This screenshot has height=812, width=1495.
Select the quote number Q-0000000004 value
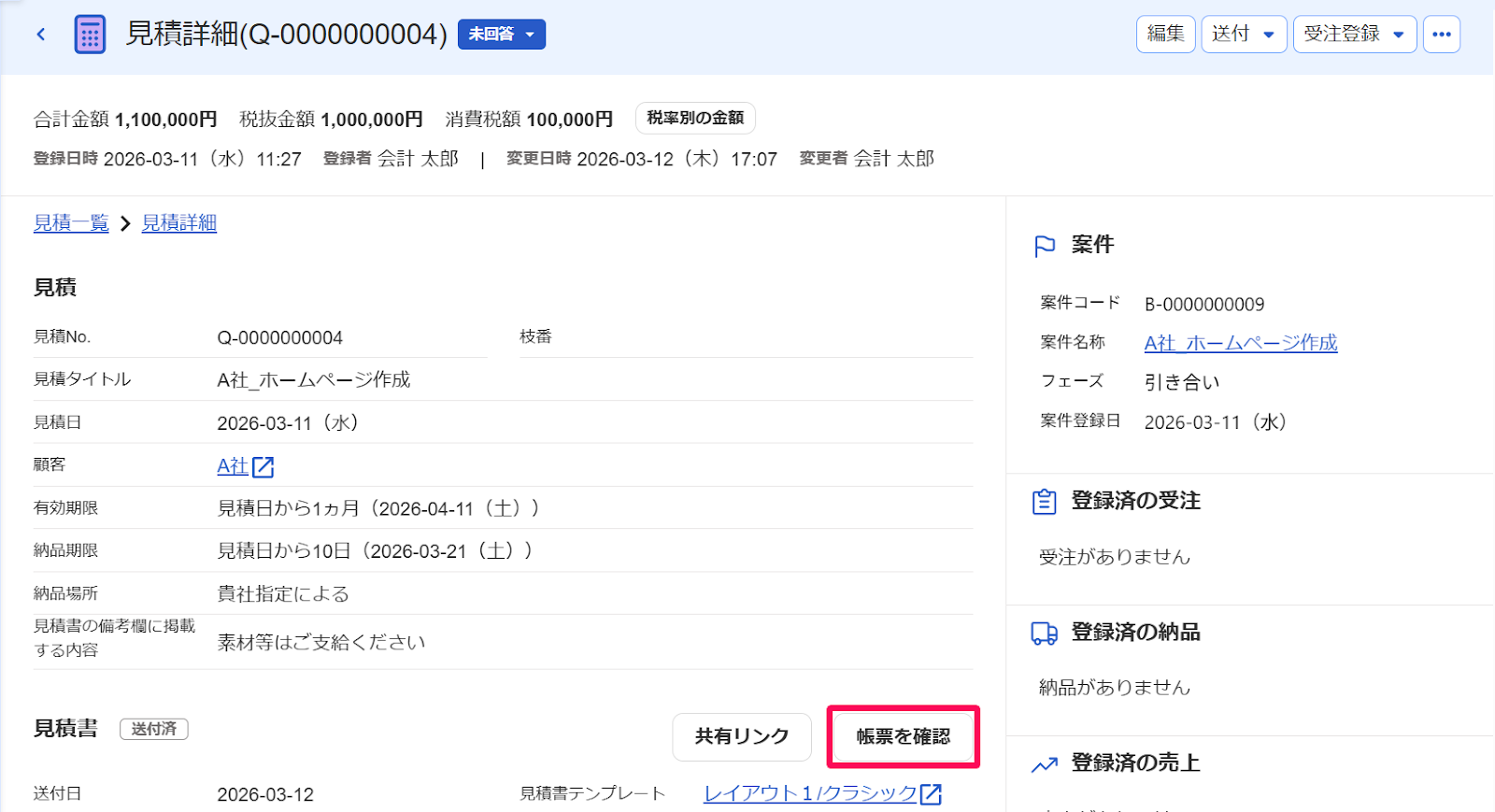coord(280,337)
